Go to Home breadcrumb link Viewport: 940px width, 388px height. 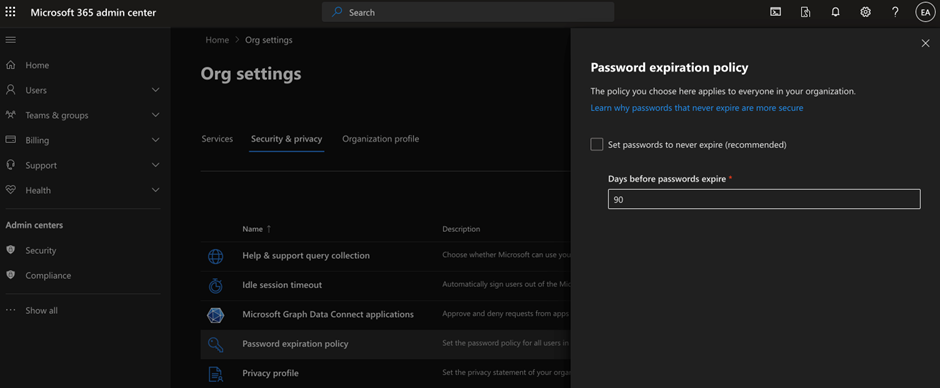[217, 40]
